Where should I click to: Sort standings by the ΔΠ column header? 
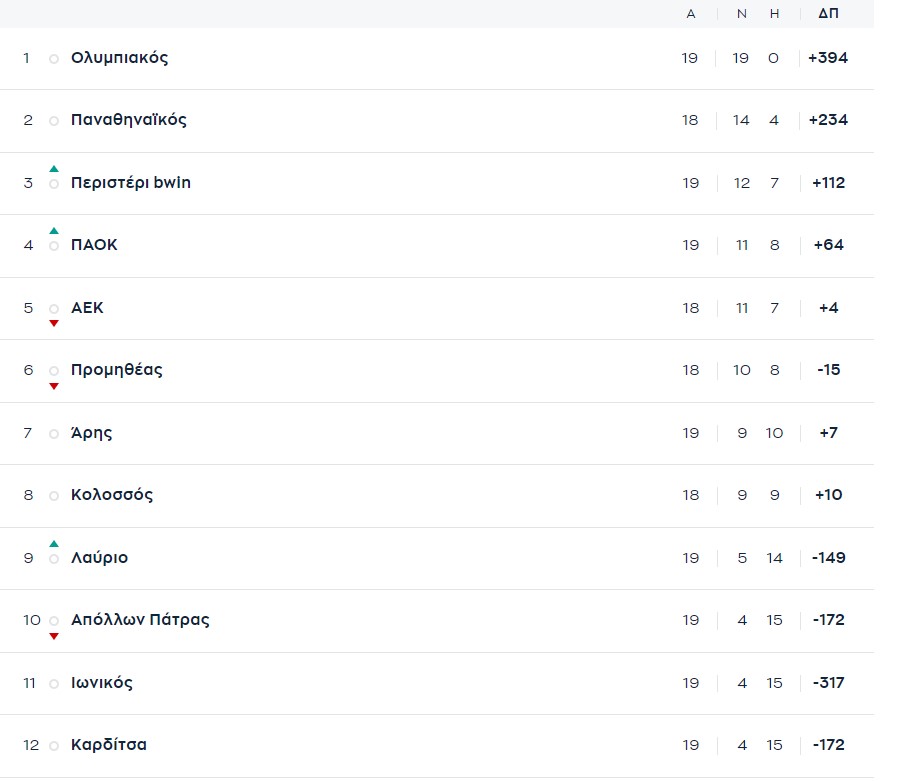pyautogui.click(x=828, y=14)
